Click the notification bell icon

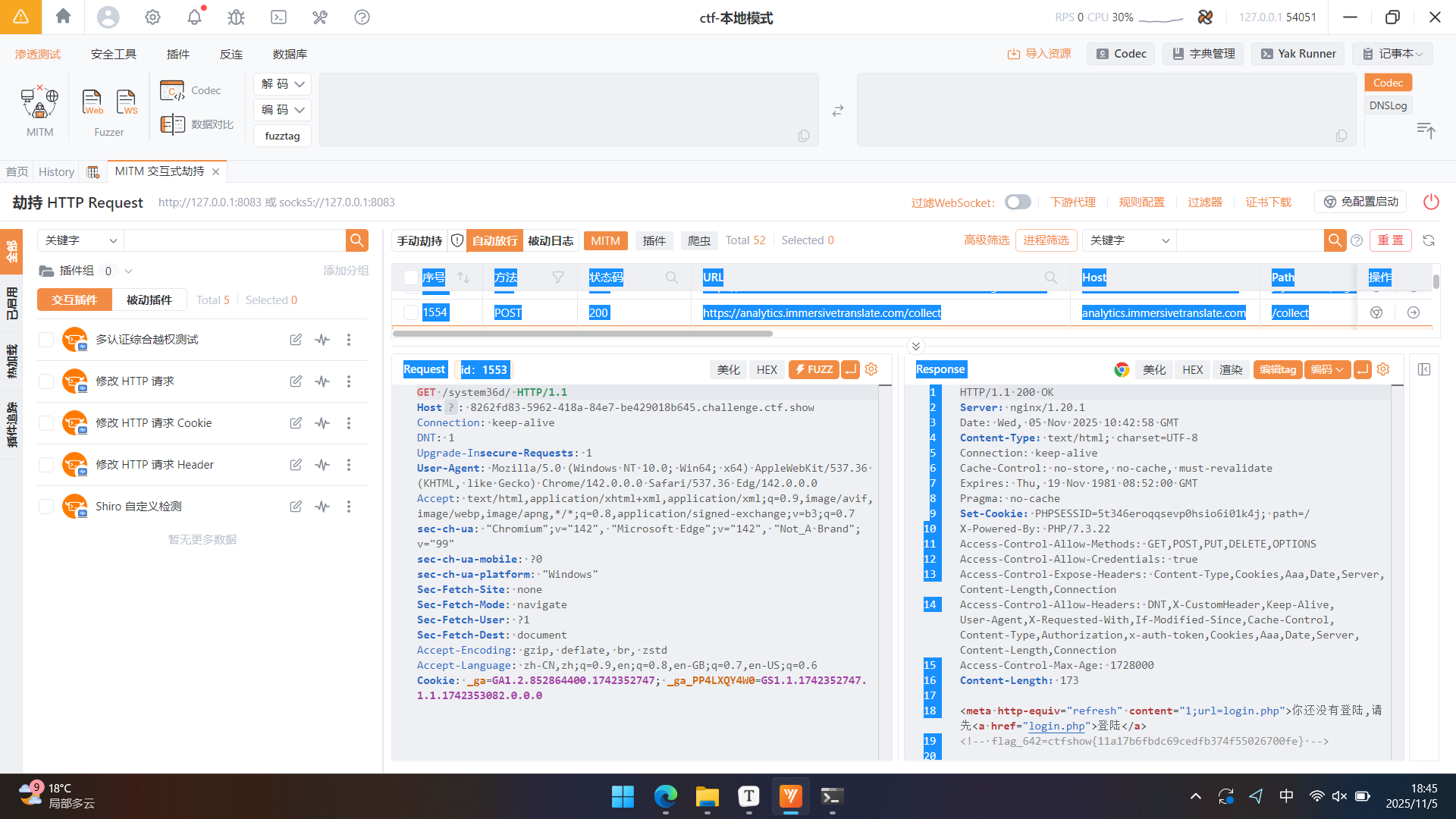coord(195,17)
